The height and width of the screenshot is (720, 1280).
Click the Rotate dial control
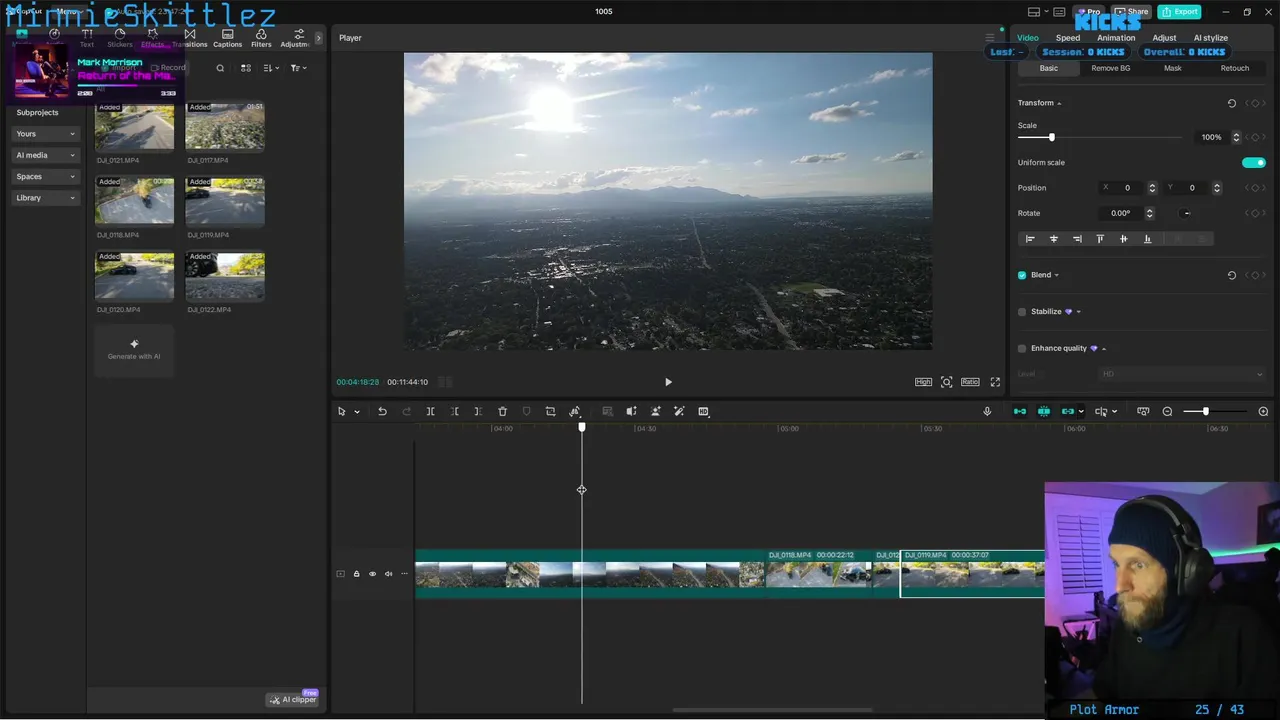coord(1186,213)
